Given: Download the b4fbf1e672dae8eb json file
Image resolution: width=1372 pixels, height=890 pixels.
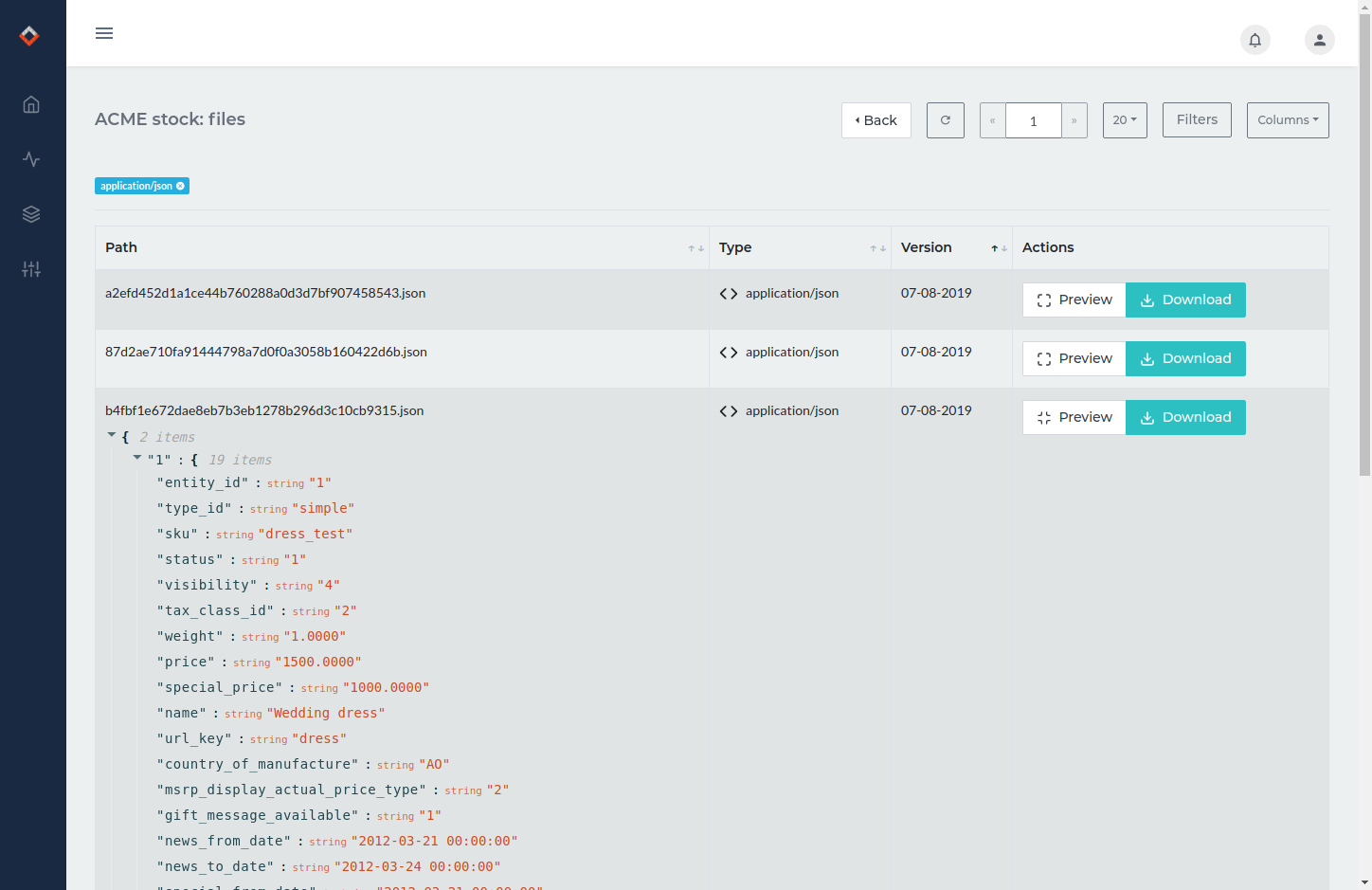Looking at the screenshot, I should click(x=1185, y=417).
